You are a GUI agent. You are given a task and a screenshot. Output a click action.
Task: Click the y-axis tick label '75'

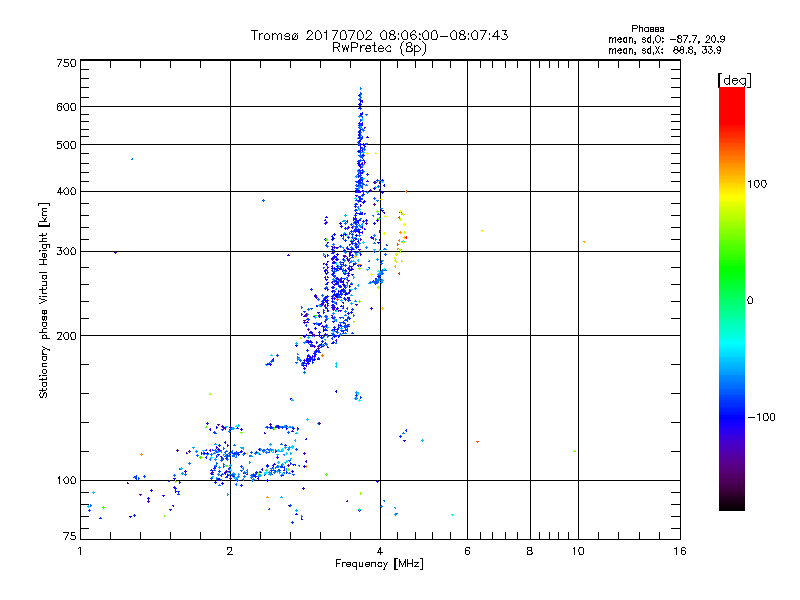click(70, 536)
